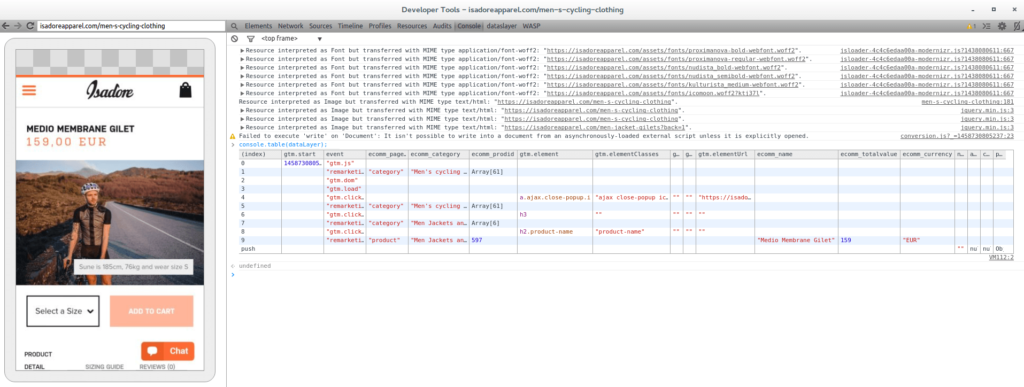Screen dimensions: 1024x387
Task: Click the ecomm_totalvalue column header
Action: pyautogui.click(x=869, y=154)
